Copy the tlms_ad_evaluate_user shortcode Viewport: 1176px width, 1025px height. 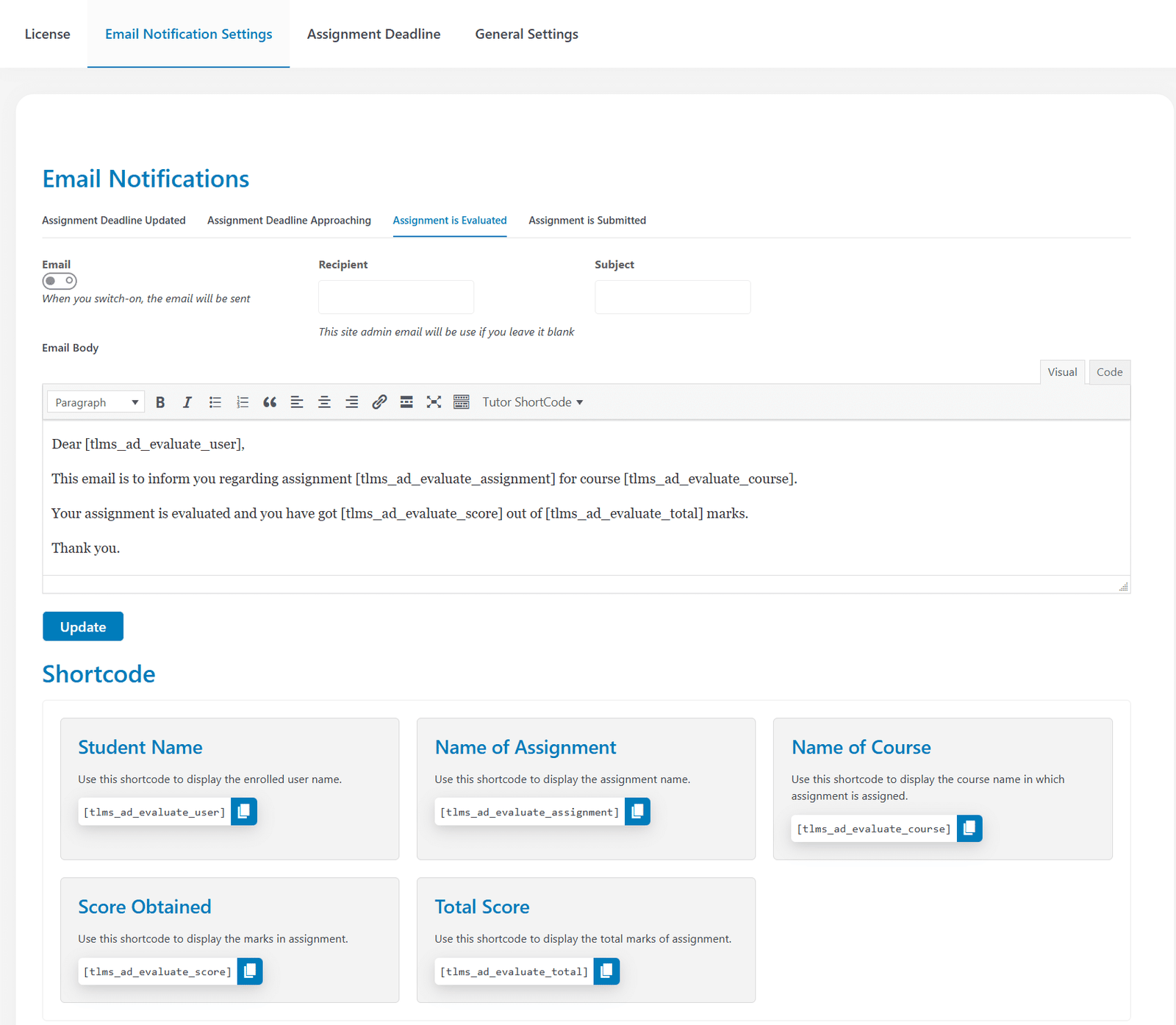244,811
